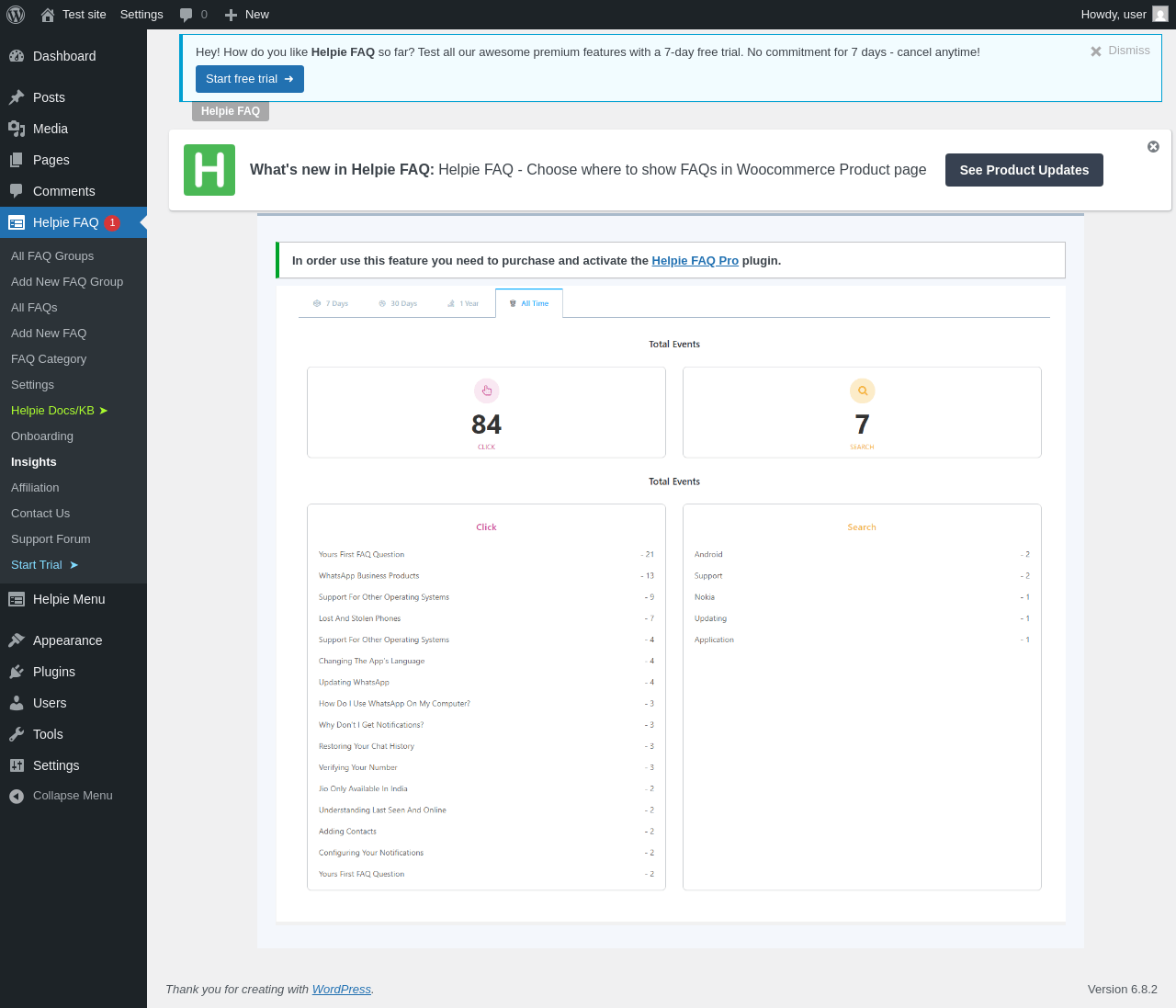Open All FAQs submenu item

pyautogui.click(x=34, y=308)
